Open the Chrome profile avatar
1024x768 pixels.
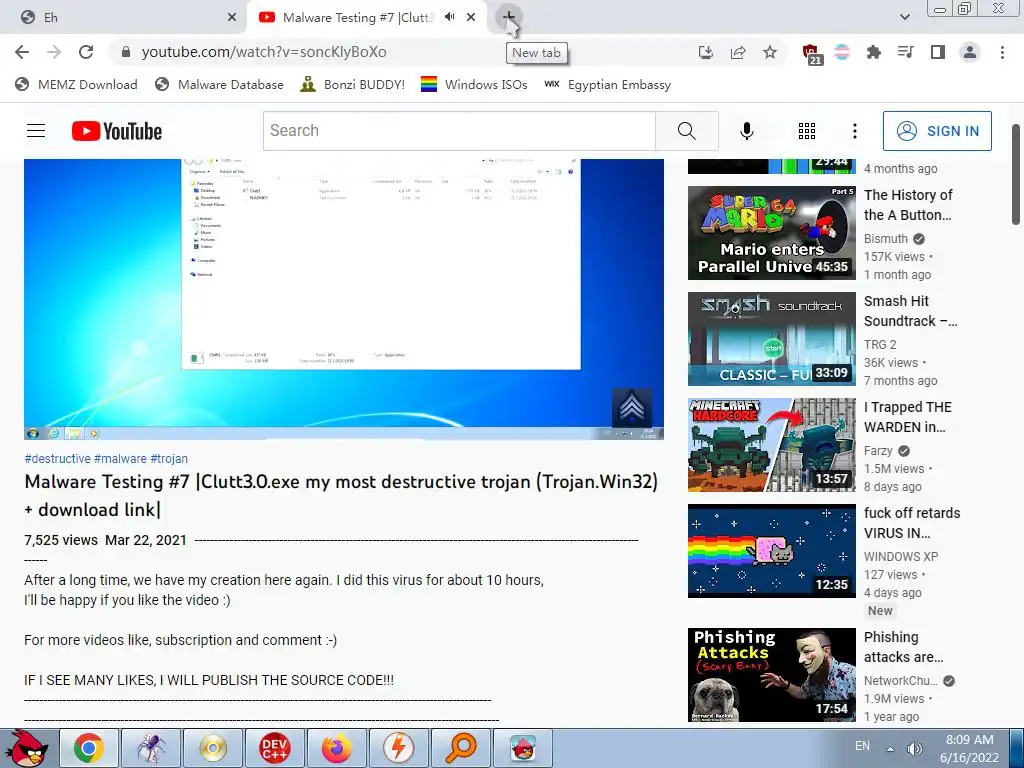(x=970, y=52)
